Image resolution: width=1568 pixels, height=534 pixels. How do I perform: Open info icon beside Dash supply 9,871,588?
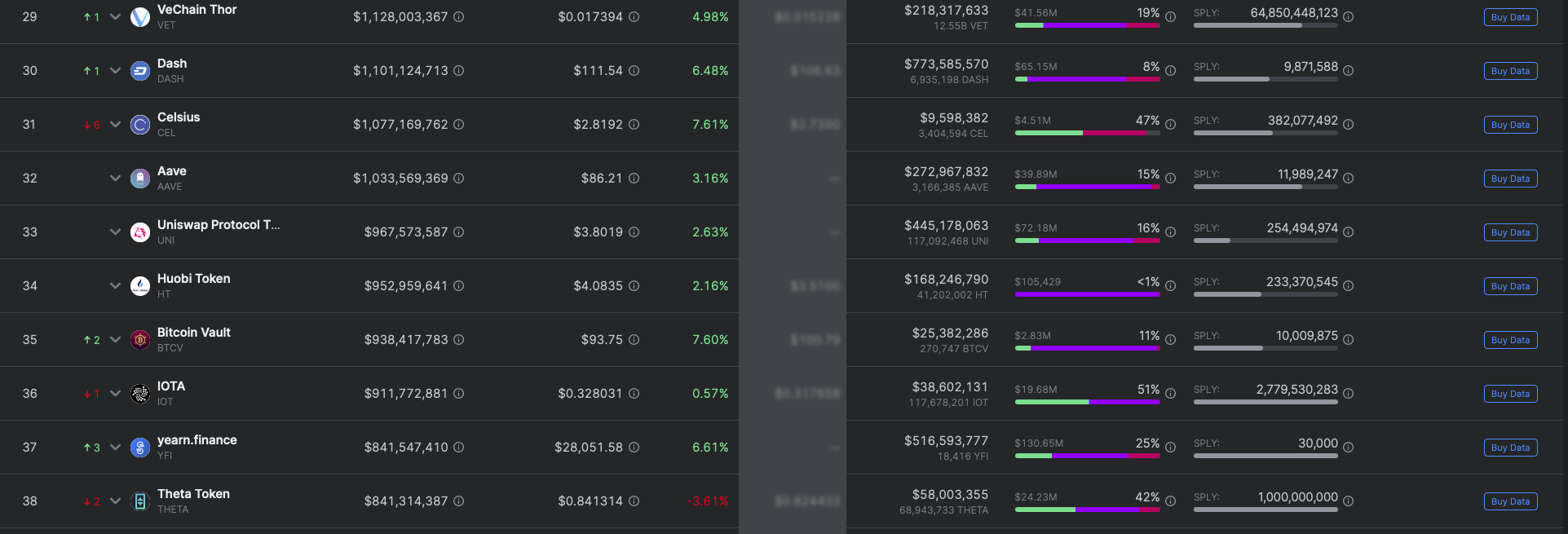(x=1349, y=71)
